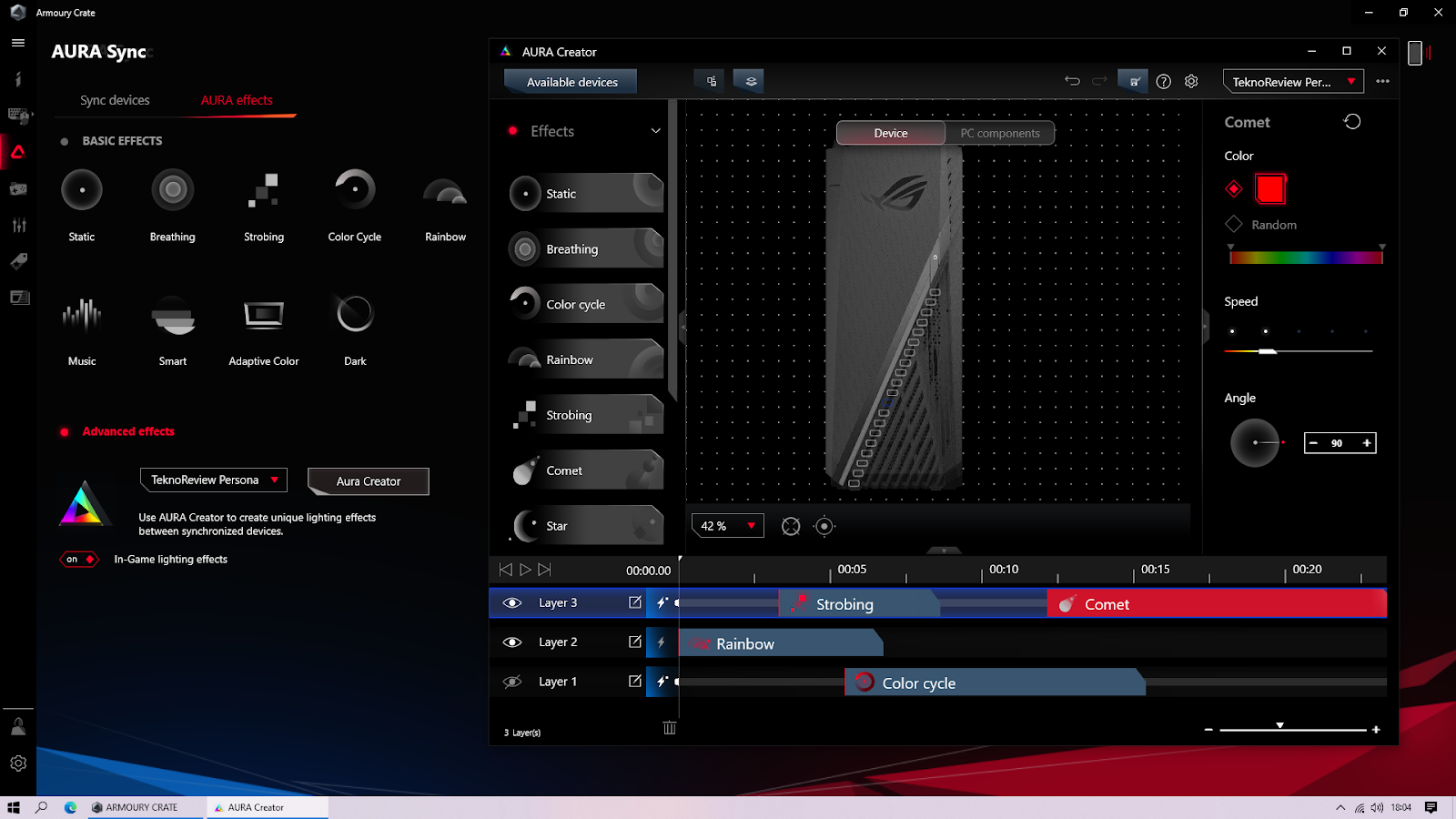Viewport: 1456px width, 819px height.
Task: Switch to the Sync devices tab
Action: click(x=115, y=100)
